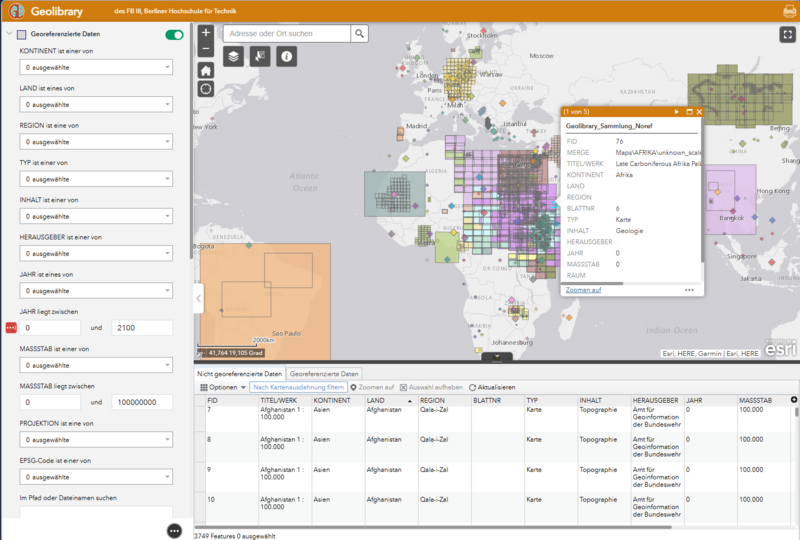Zoom out of the map
Screen dimensions: 800x540
pos(206,48)
